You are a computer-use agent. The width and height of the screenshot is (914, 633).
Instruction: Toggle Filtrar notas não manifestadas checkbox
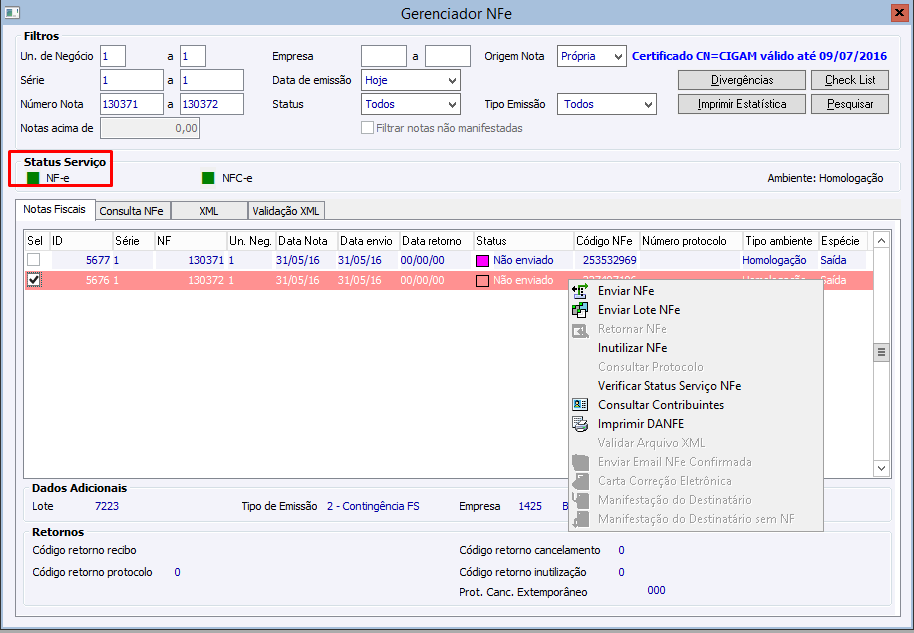[x=367, y=128]
